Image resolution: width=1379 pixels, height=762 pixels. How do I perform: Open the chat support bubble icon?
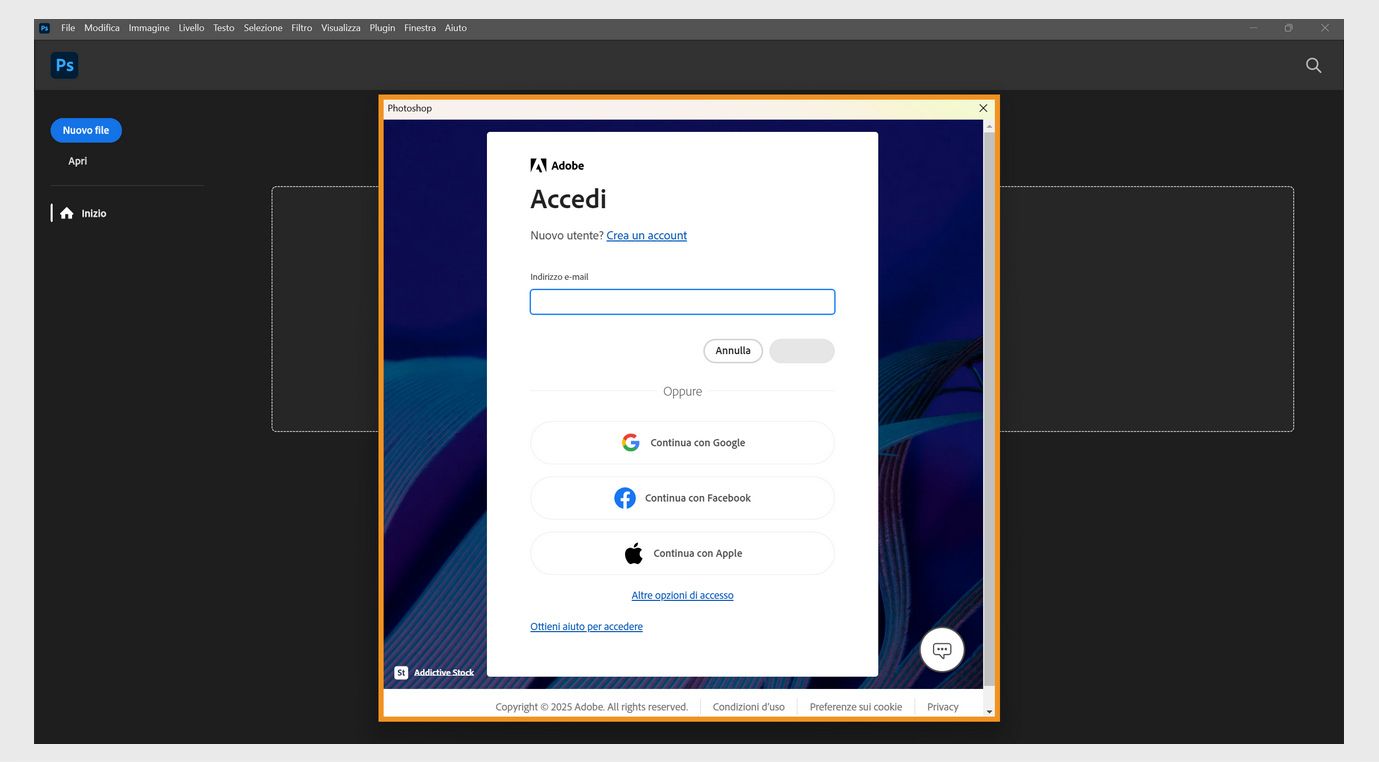(x=942, y=650)
